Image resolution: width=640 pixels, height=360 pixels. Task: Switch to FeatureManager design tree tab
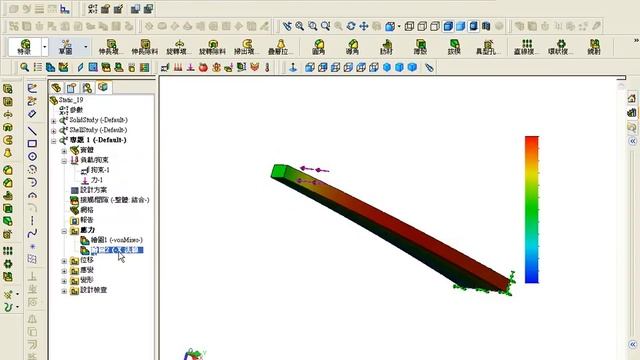tap(56, 87)
